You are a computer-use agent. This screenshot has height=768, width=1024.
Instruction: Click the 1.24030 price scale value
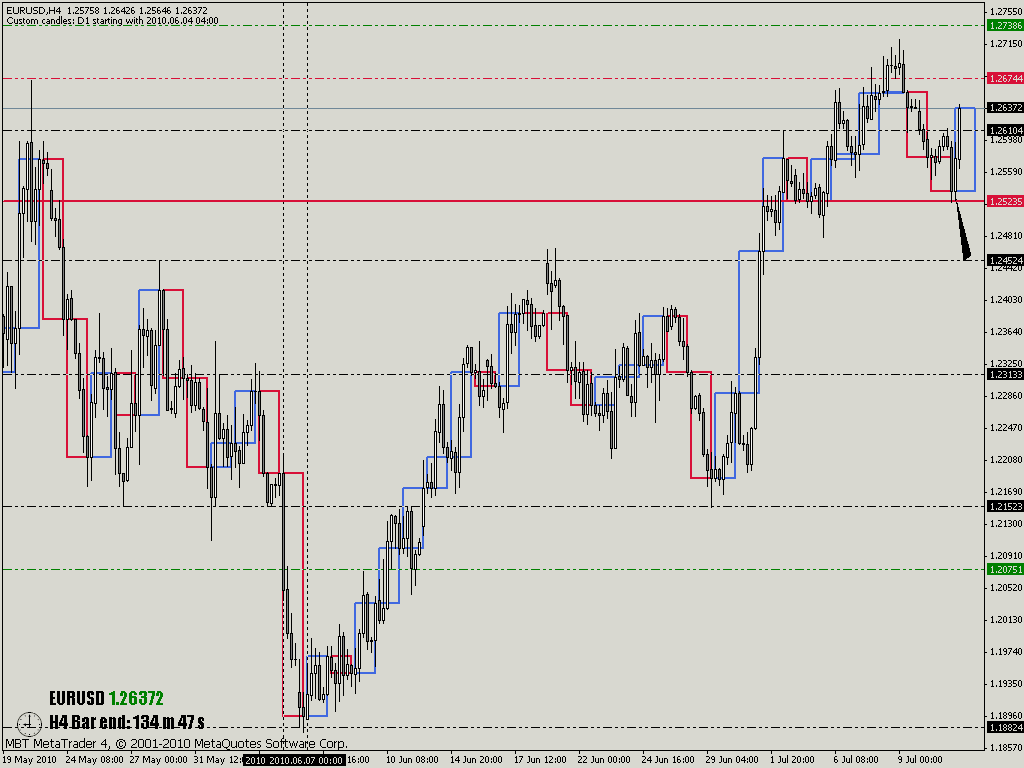coord(1006,299)
